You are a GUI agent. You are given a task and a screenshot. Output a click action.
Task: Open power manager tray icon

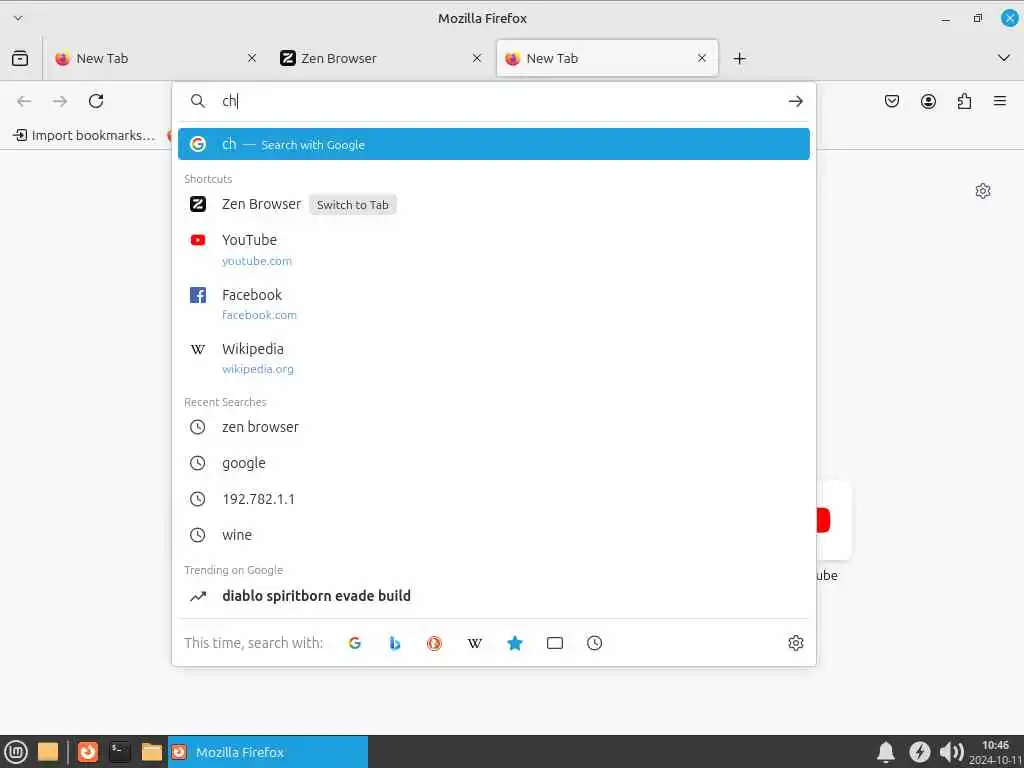tap(920, 752)
